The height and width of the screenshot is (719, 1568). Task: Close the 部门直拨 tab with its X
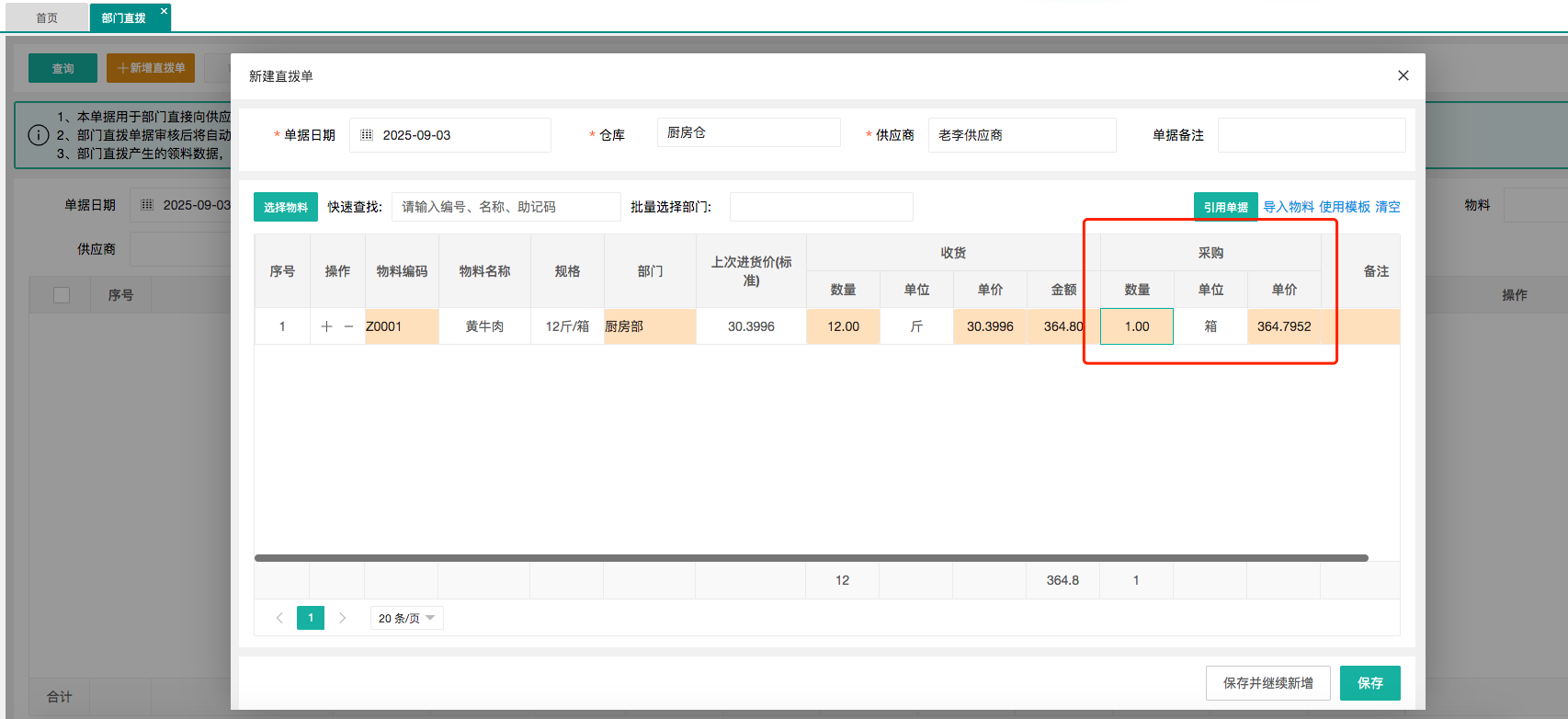coord(164,12)
